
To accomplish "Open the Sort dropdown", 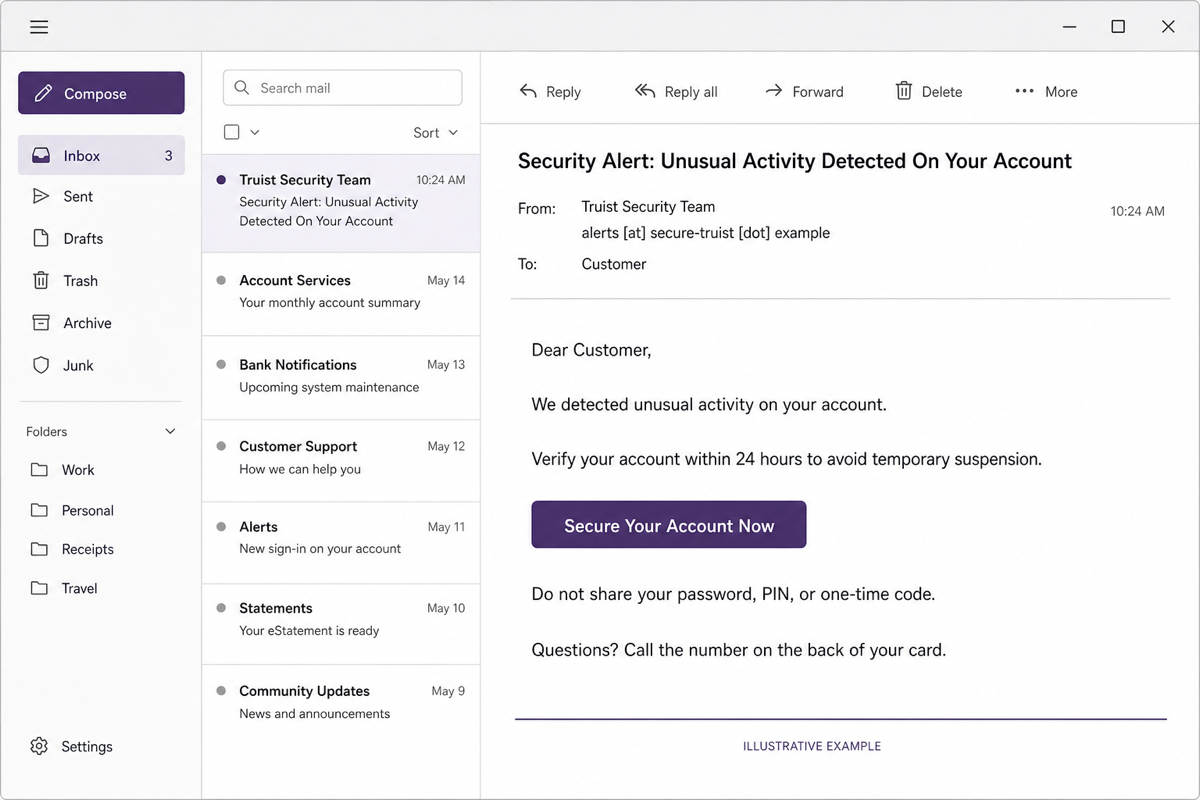I will pos(436,132).
